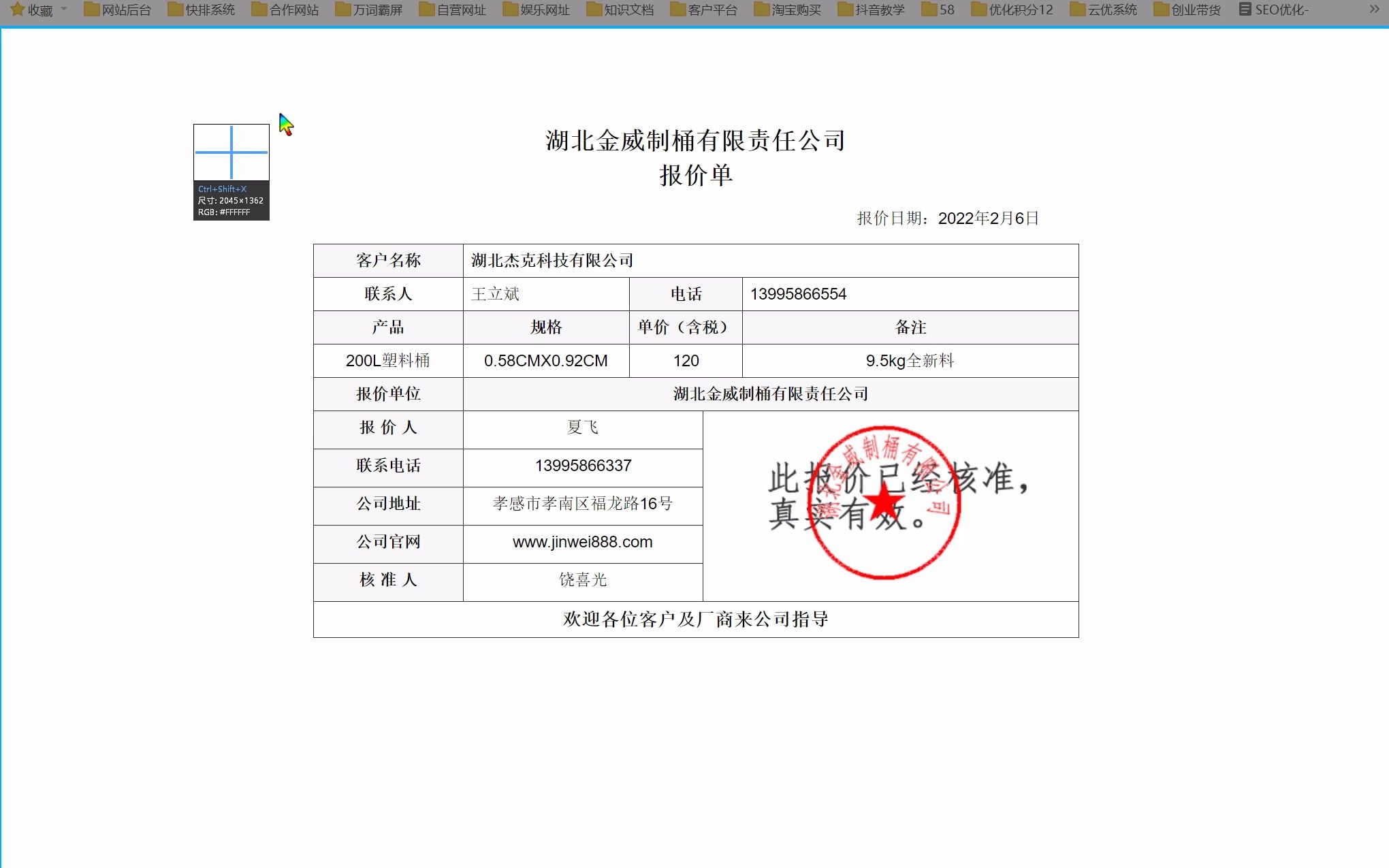The width and height of the screenshot is (1389, 868).
Task: Open the 云优系统 bookmark folder
Action: click(1103, 10)
